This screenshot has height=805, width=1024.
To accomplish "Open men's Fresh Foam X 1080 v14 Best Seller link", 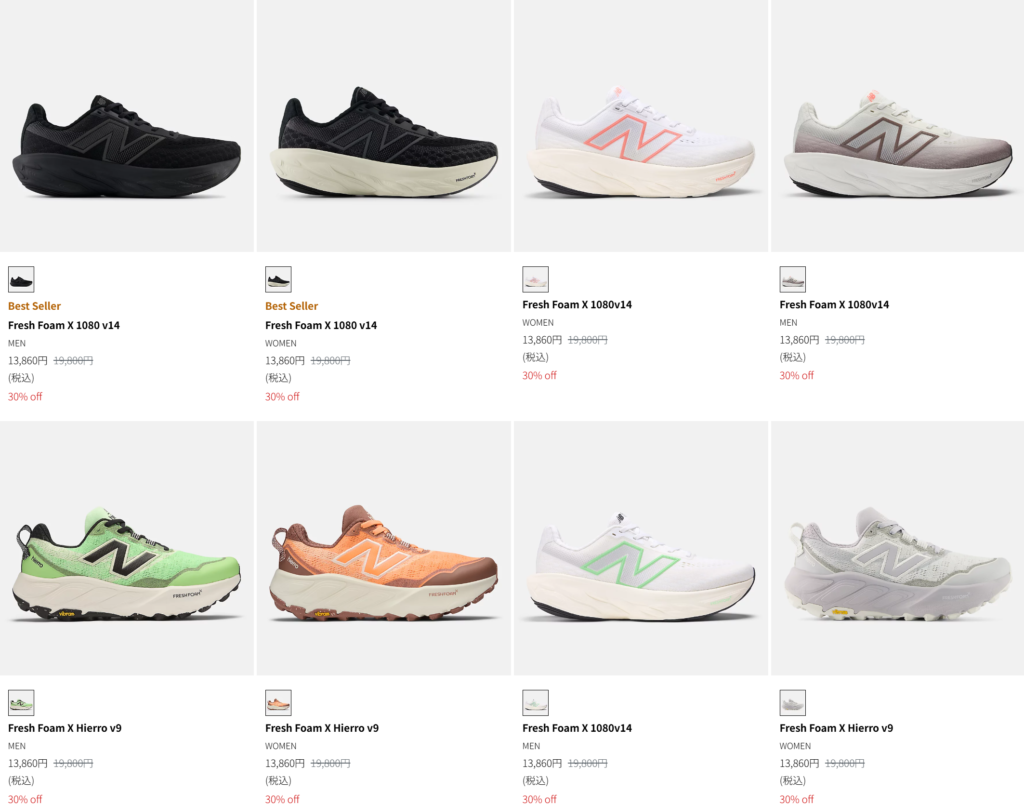I will coord(64,325).
